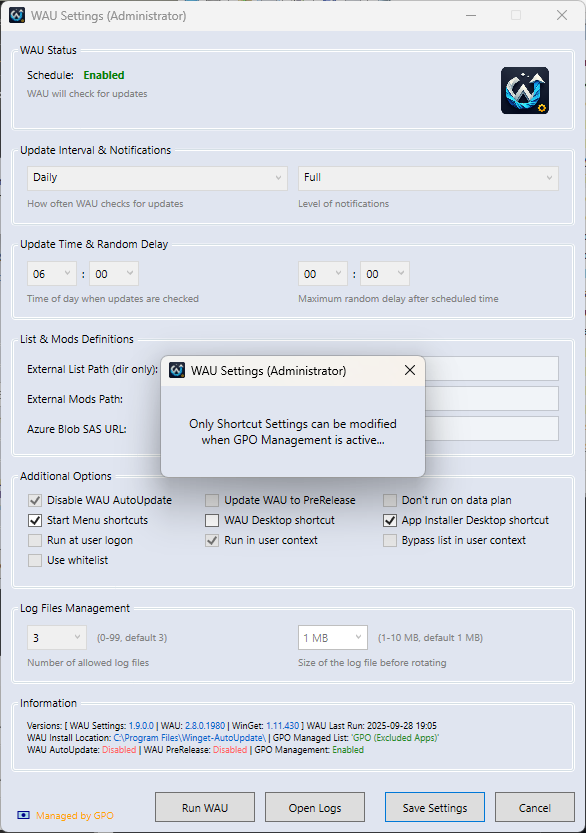
Task: Open the Daily update interval dropdown
Action: pyautogui.click(x=157, y=178)
